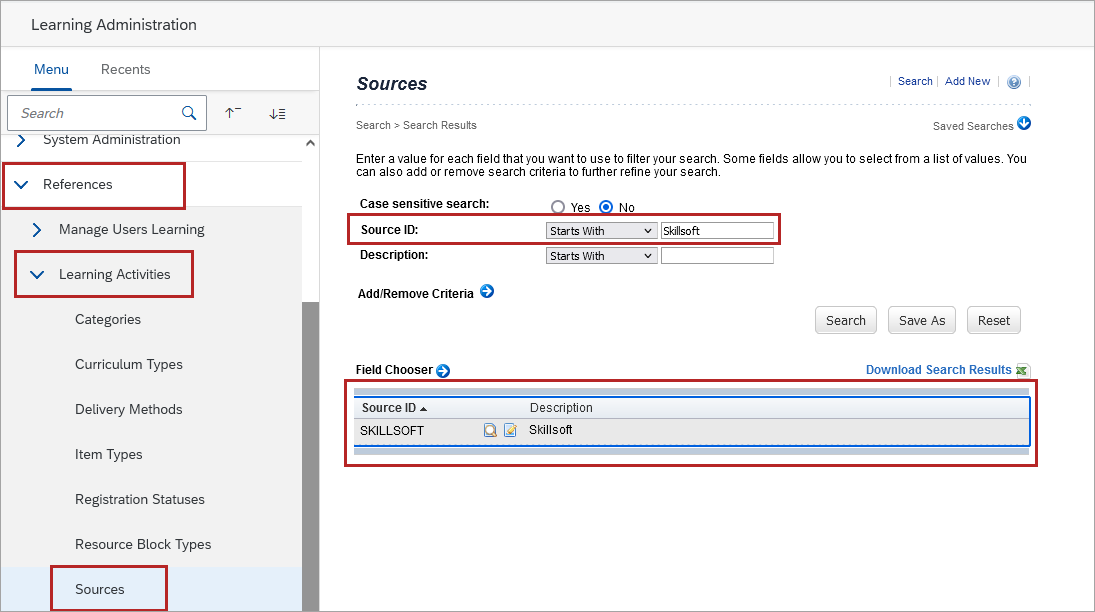Select the sort ascending icon above the menu tree
Image resolution: width=1095 pixels, height=612 pixels.
tap(233, 113)
